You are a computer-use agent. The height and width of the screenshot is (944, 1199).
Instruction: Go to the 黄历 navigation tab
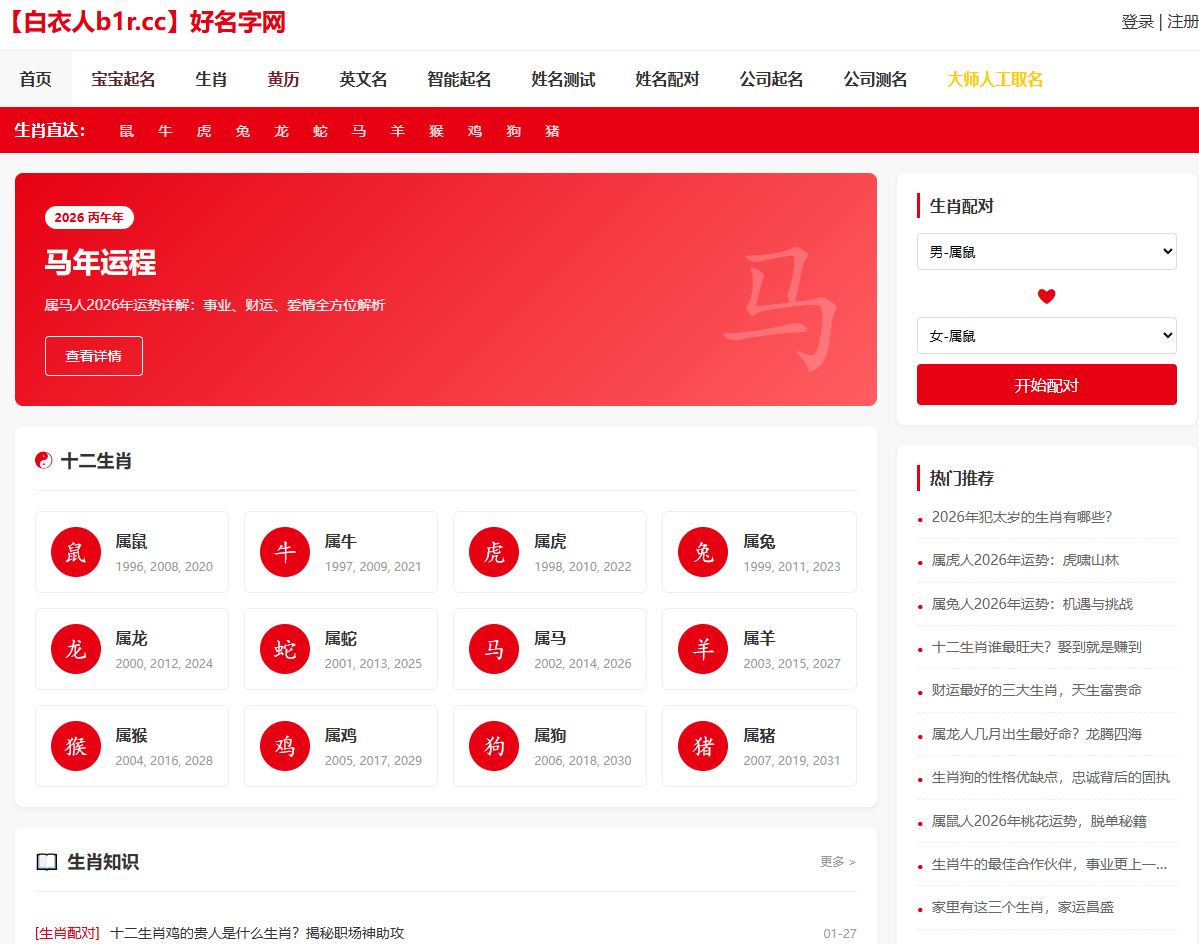pos(283,80)
